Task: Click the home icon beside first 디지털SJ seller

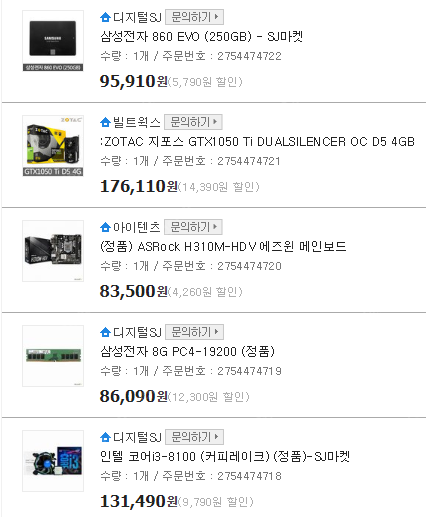Action: click(105, 17)
